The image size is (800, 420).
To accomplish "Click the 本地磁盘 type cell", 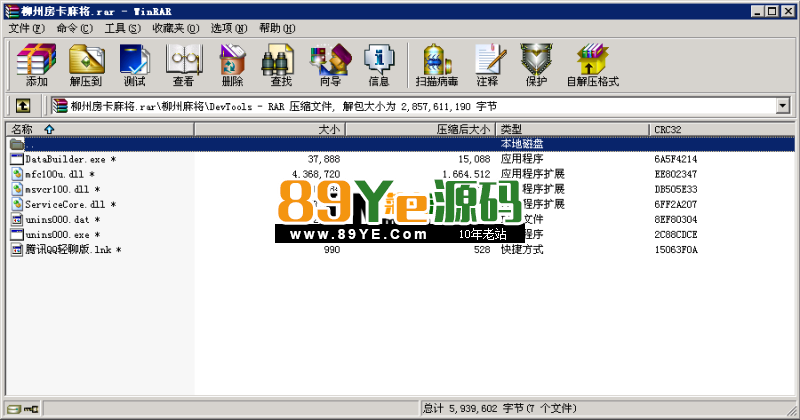I will 521,144.
